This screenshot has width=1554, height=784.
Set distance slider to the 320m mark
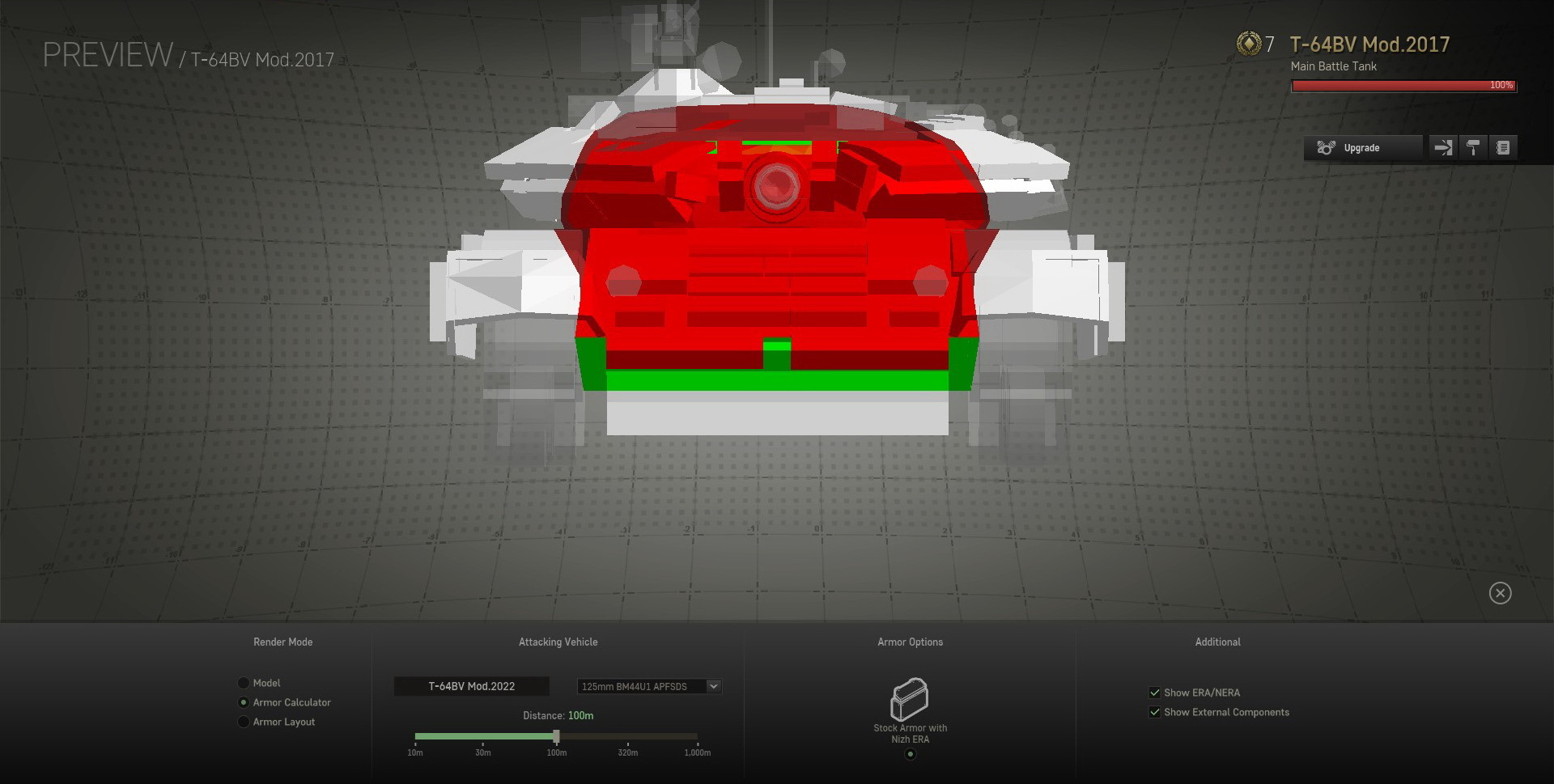point(628,736)
